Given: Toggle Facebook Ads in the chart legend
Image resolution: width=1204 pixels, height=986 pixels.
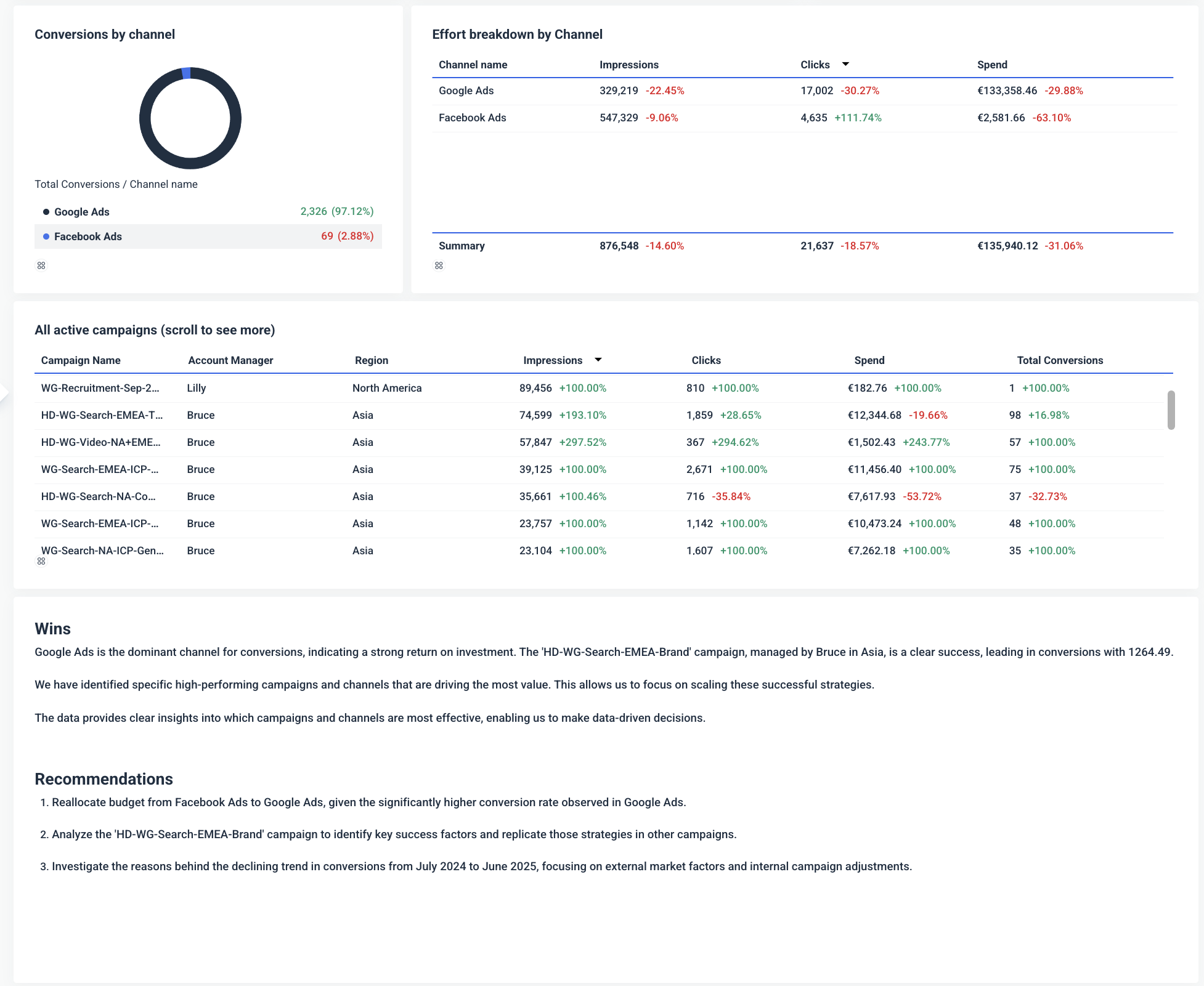Looking at the screenshot, I should pyautogui.click(x=87, y=236).
